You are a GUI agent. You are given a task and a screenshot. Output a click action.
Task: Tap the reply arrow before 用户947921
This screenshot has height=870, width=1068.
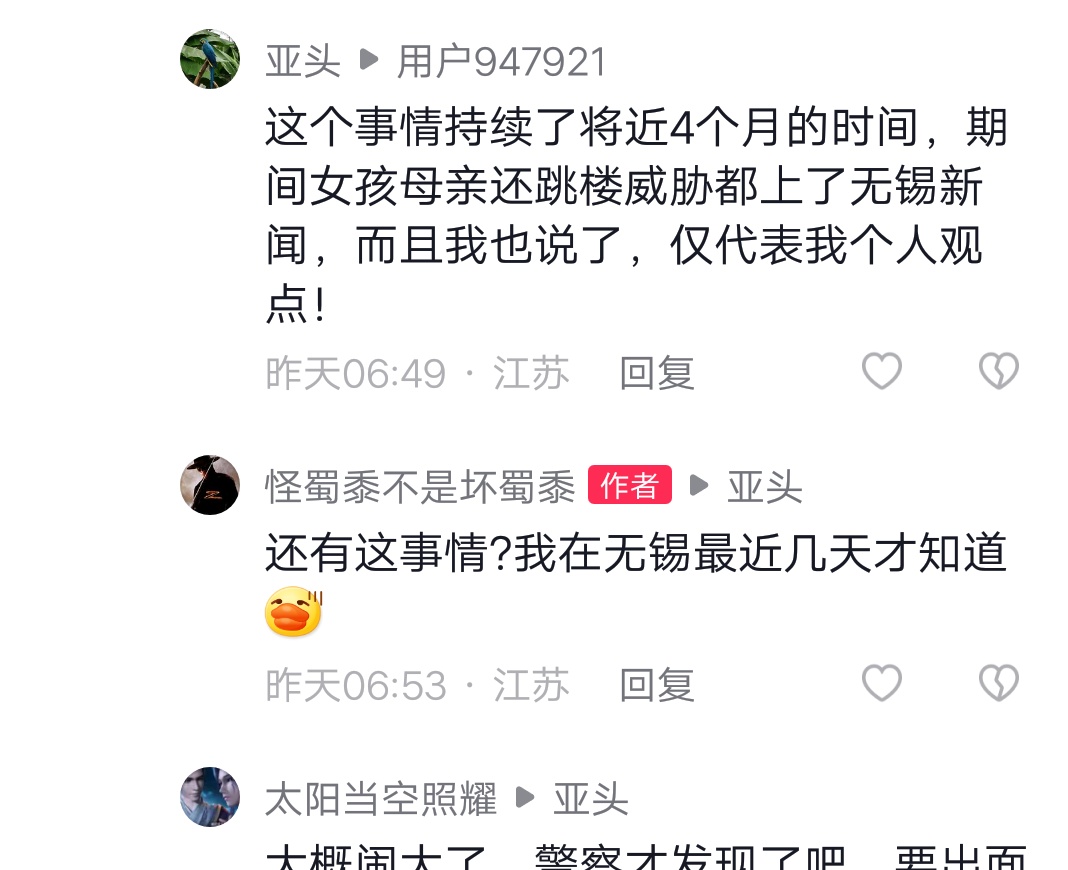coord(368,59)
